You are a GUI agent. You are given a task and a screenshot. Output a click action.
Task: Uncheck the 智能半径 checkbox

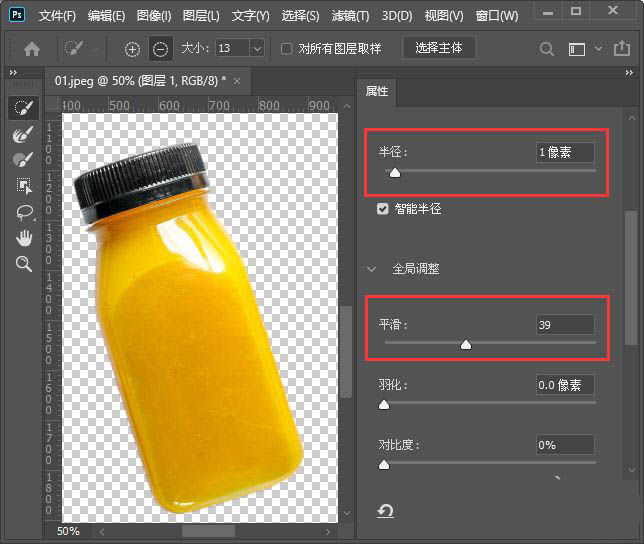click(x=382, y=209)
